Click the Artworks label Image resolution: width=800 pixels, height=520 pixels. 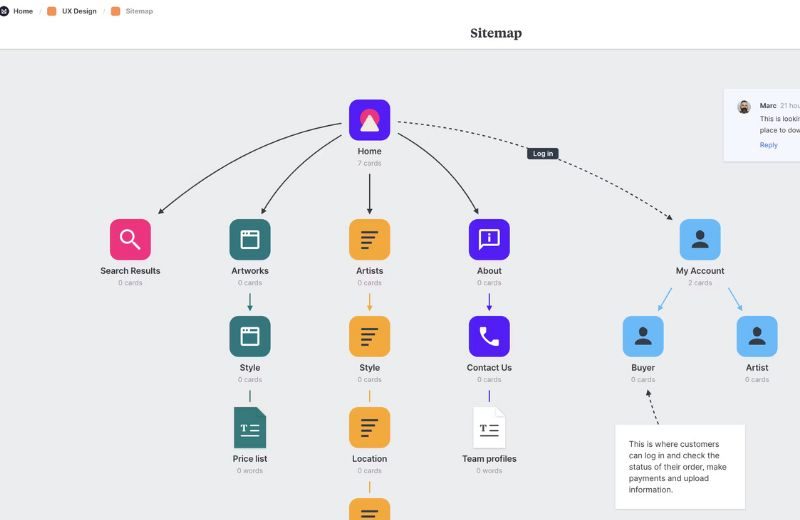click(250, 270)
